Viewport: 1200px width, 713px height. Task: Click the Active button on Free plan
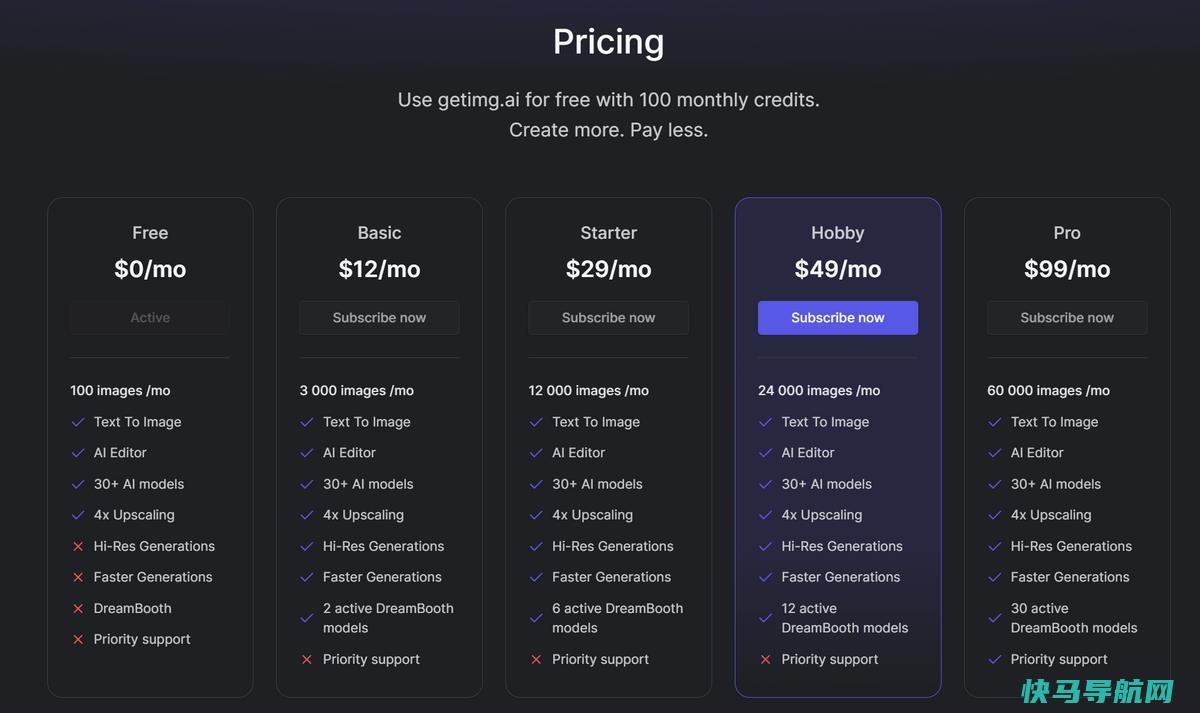click(150, 318)
